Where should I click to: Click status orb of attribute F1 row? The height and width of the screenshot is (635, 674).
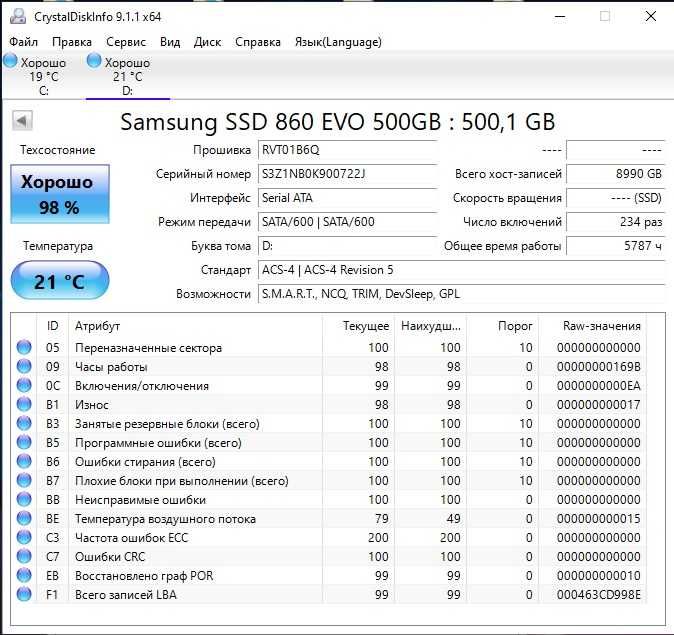coord(24,594)
